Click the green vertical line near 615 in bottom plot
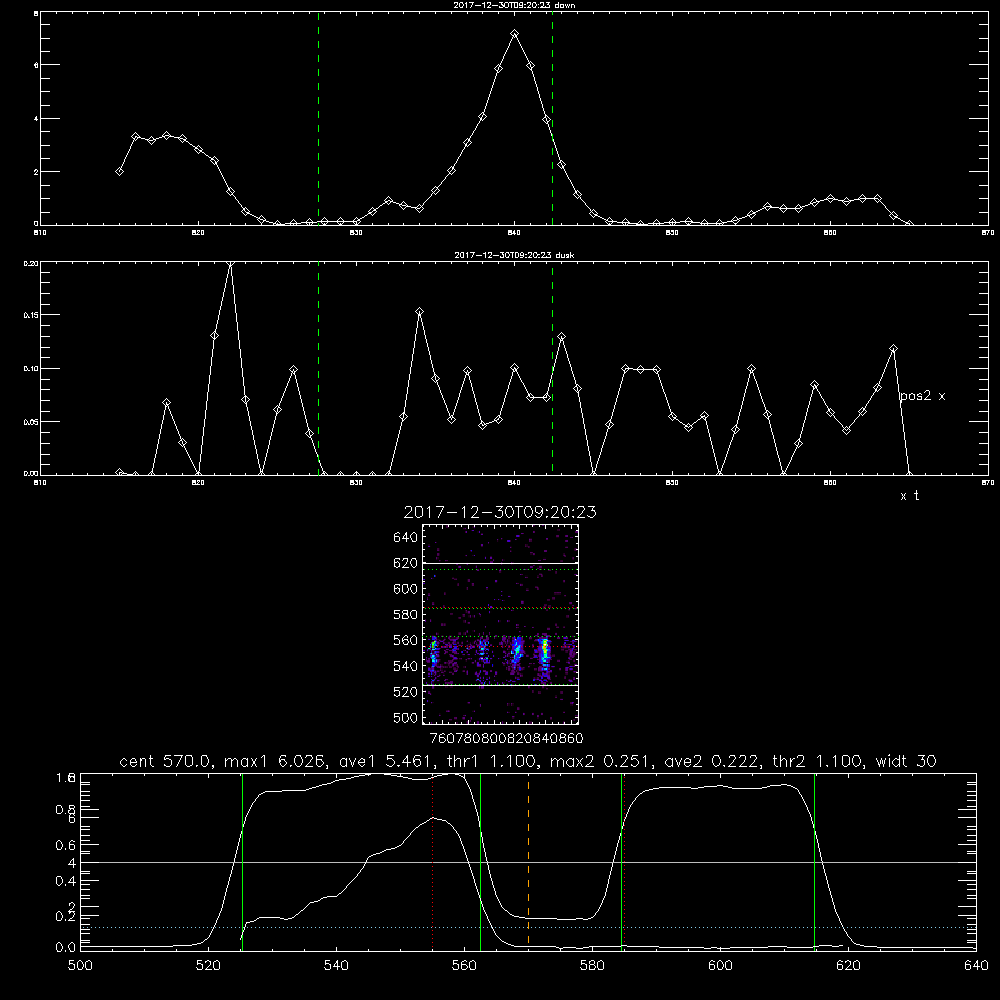This screenshot has width=1000, height=1000. 814,861
